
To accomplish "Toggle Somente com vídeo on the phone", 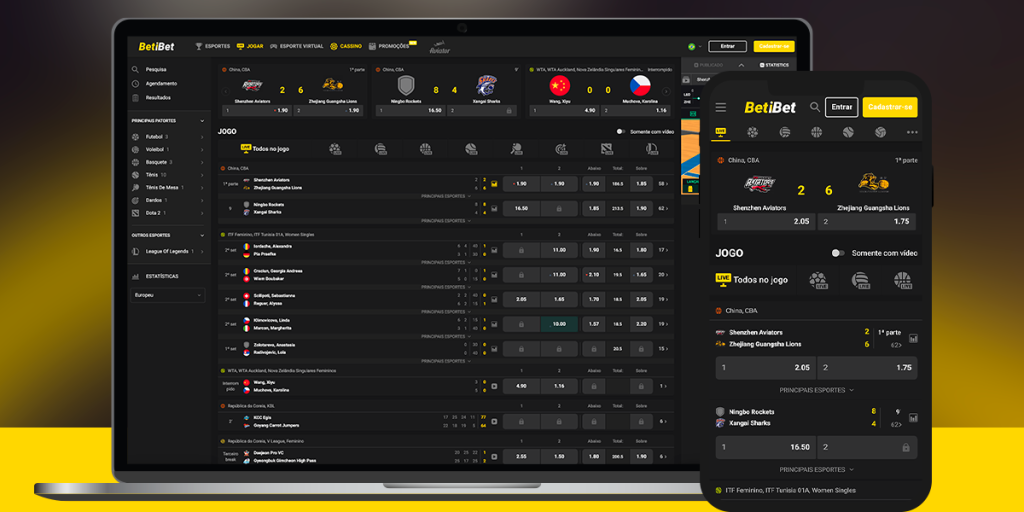I will [x=838, y=253].
